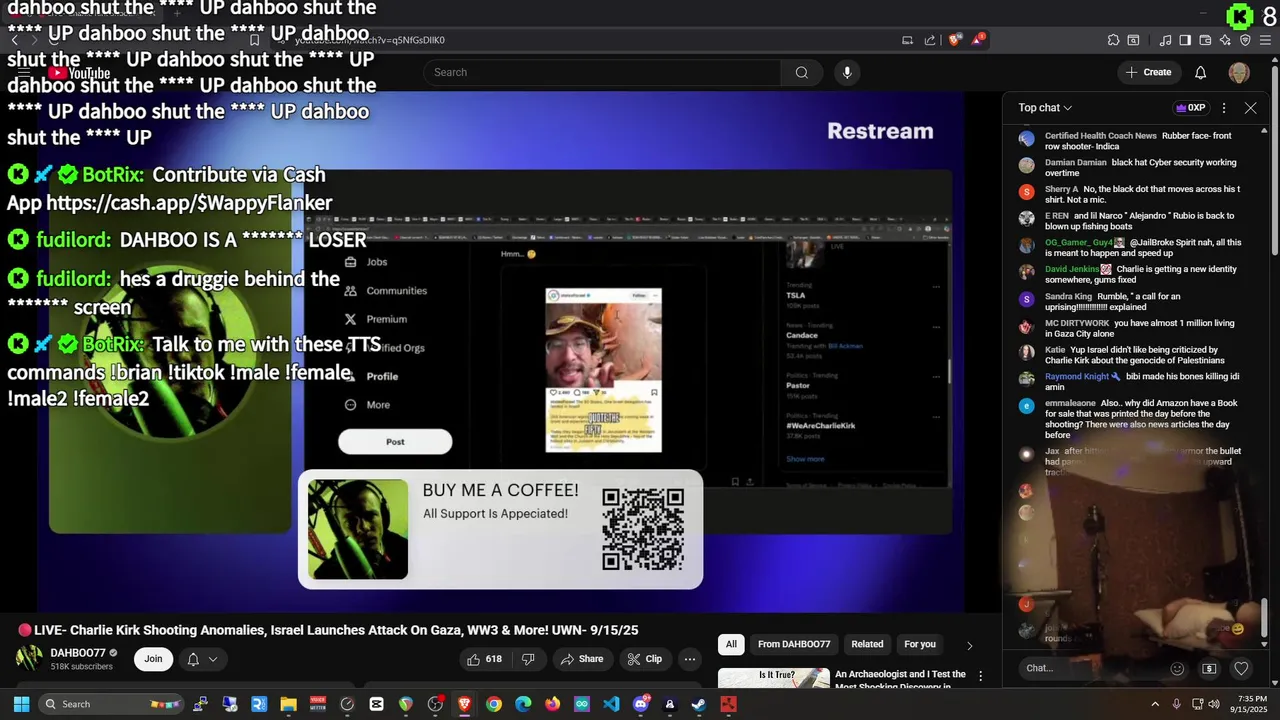1280x720 pixels.
Task: Select the For you chip
Action: (x=920, y=644)
